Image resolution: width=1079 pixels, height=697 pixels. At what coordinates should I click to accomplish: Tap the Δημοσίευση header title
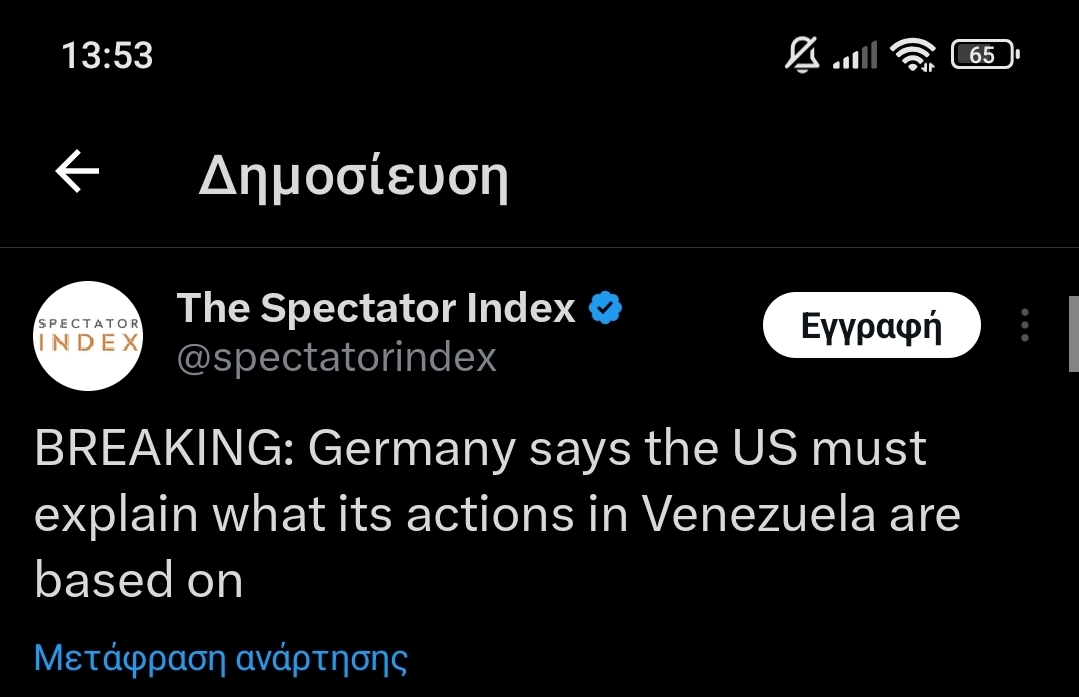pyautogui.click(x=354, y=177)
